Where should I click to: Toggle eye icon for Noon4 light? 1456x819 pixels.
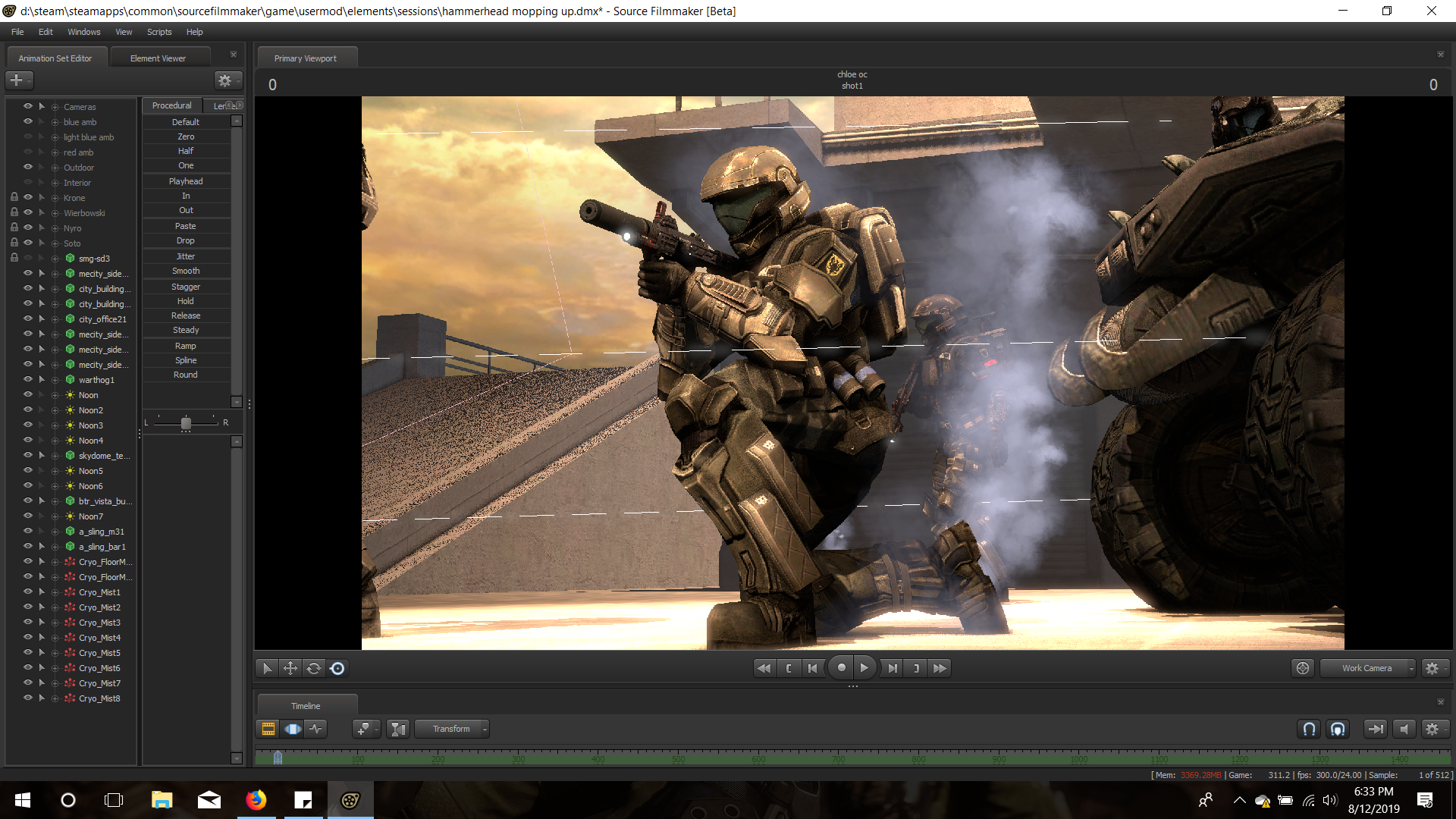(27, 440)
